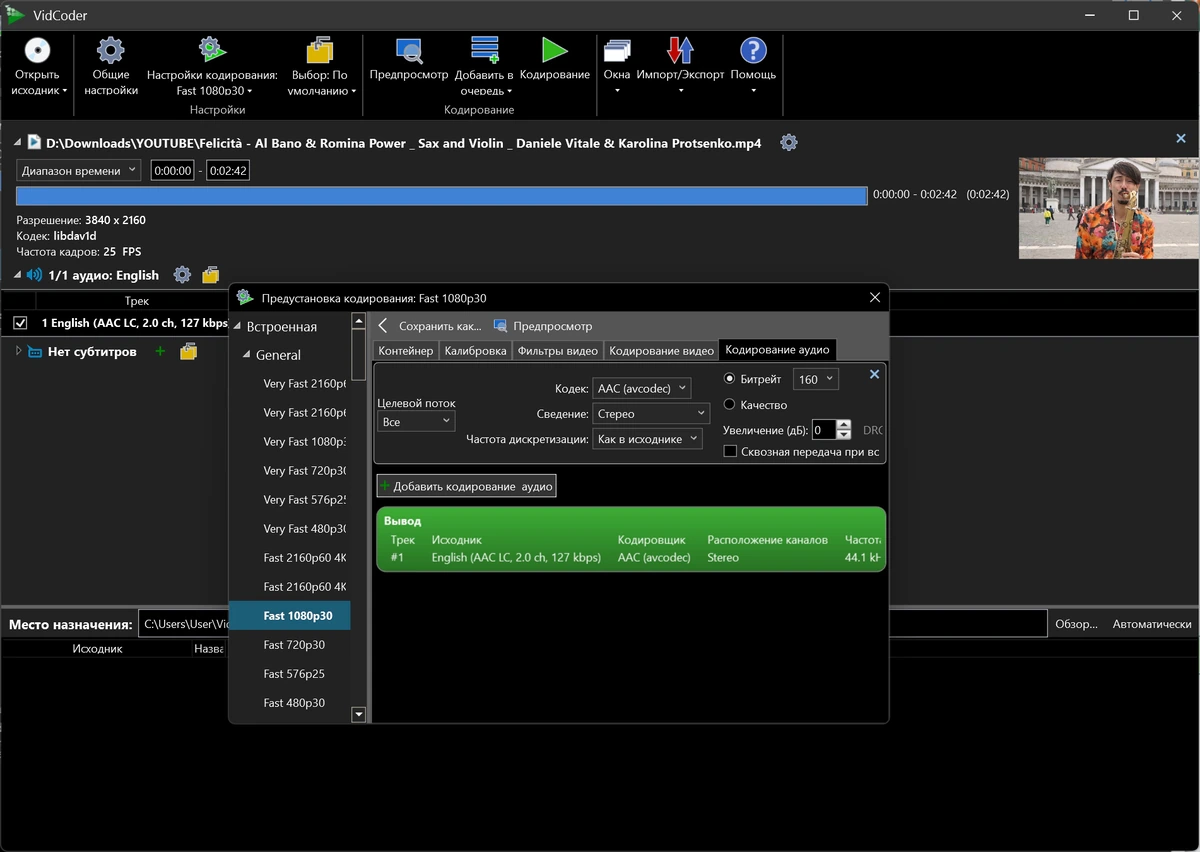The height and width of the screenshot is (852, 1200).
Task: Select Качество radio button
Action: (x=730, y=405)
